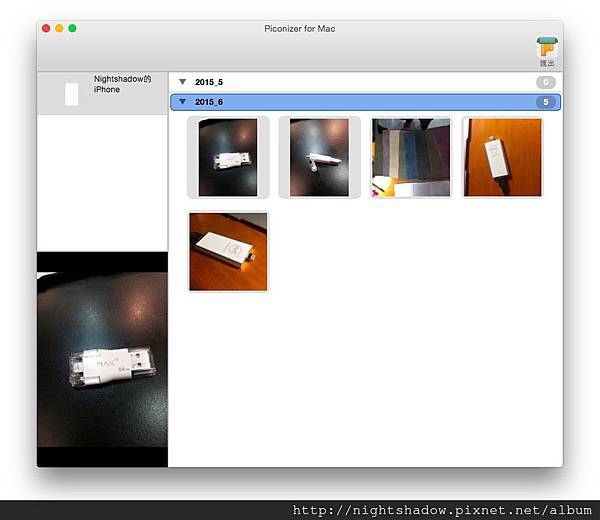The width and height of the screenshot is (600, 520).
Task: Maximize window using the green button
Action: click(72, 28)
